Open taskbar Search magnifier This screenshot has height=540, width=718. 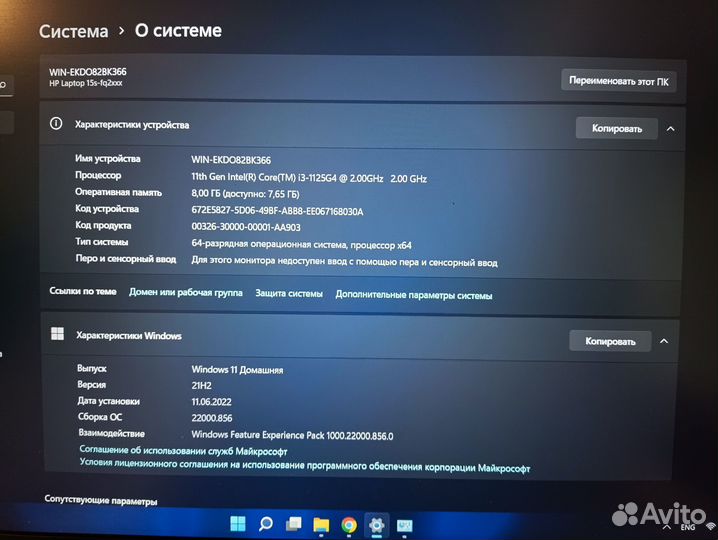click(266, 524)
